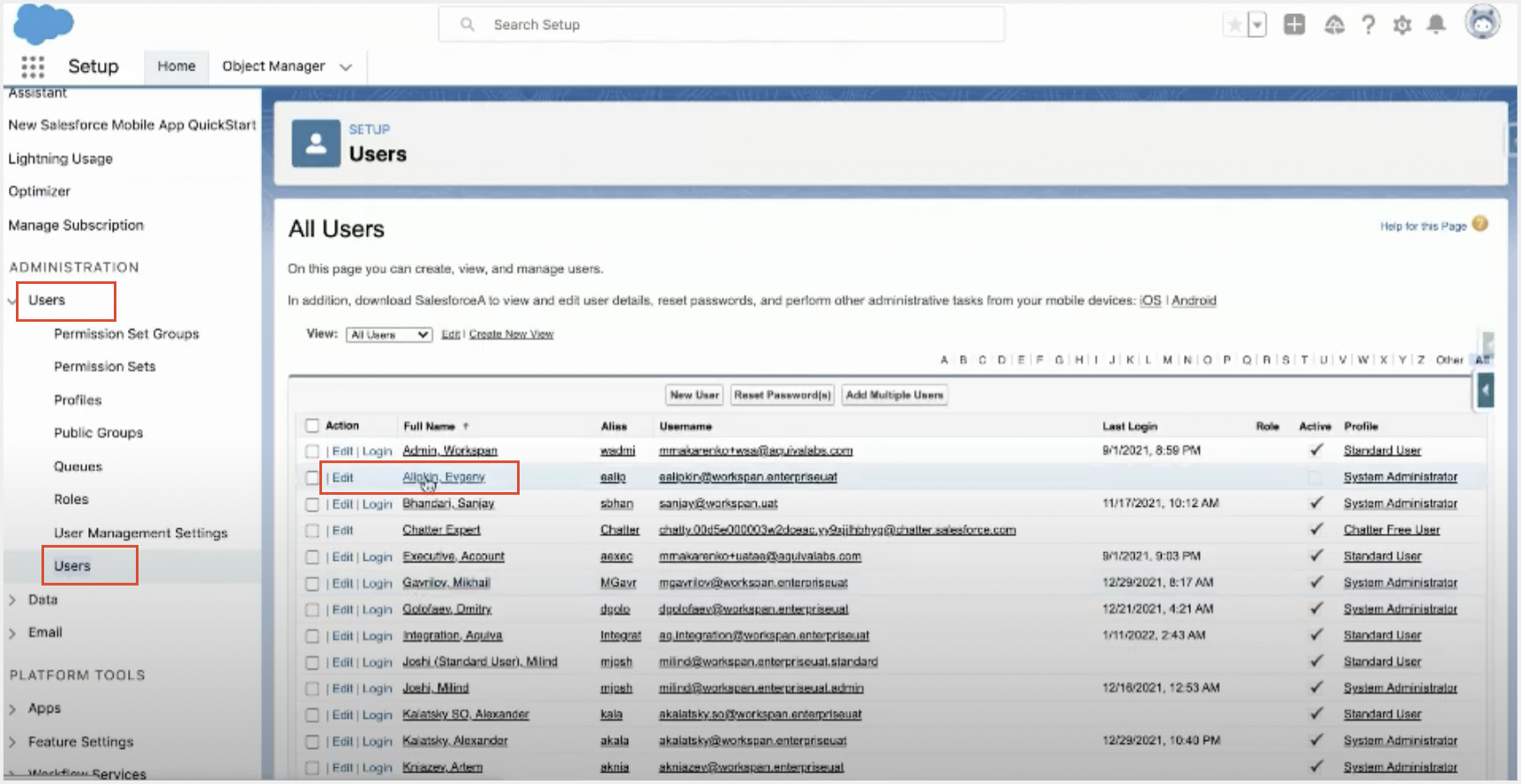Open user Gavrilov, Mikhail
Viewport: 1521px width, 784px height.
click(x=446, y=583)
